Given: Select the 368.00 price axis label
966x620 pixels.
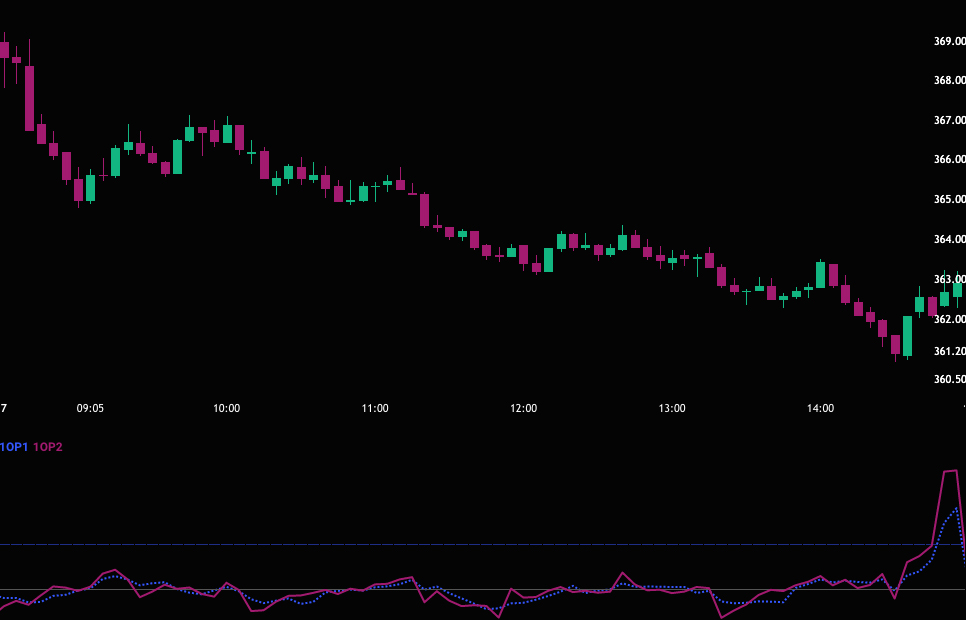Looking at the screenshot, I should 950,80.
